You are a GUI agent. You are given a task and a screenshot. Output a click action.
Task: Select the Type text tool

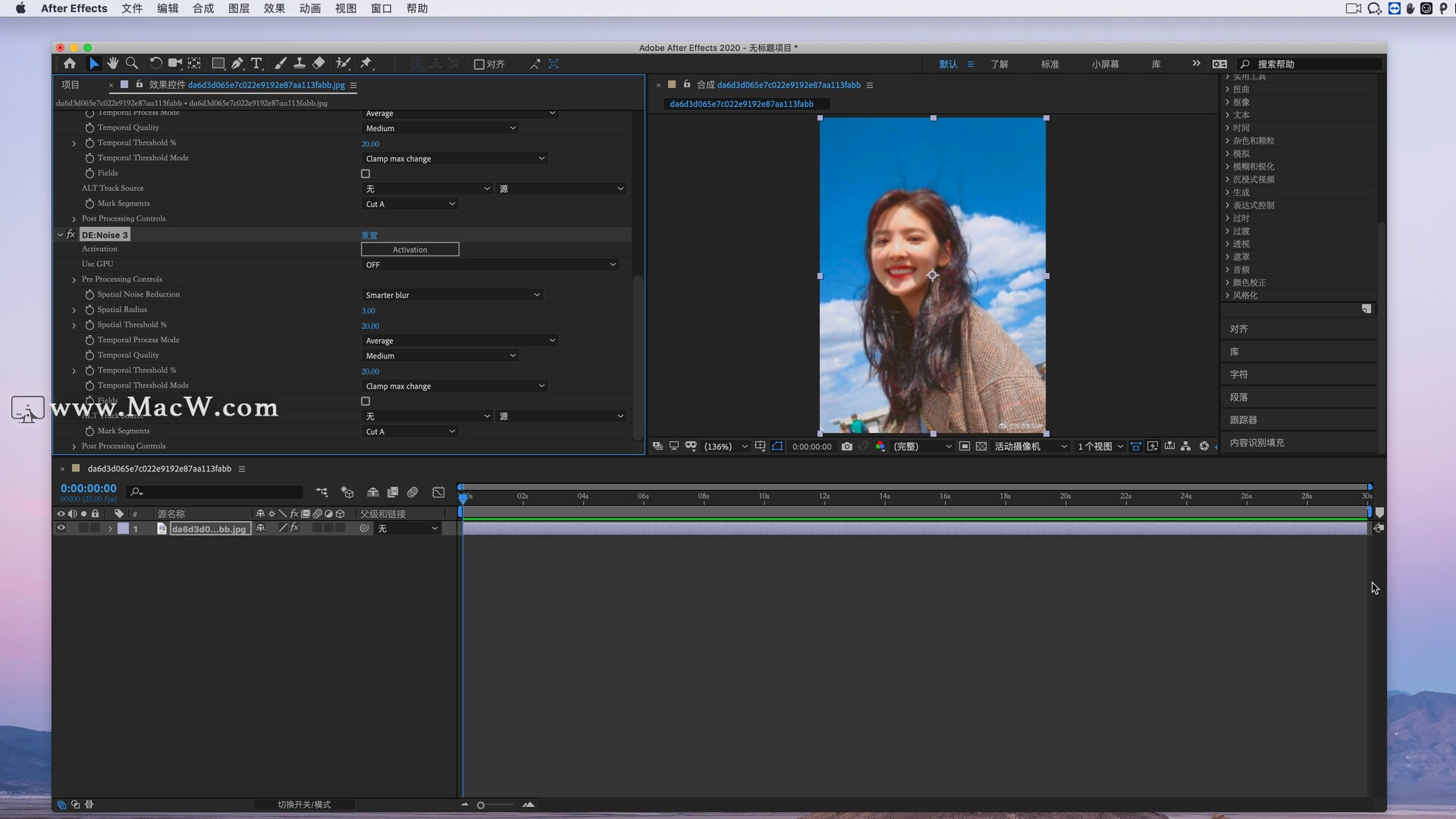point(256,64)
